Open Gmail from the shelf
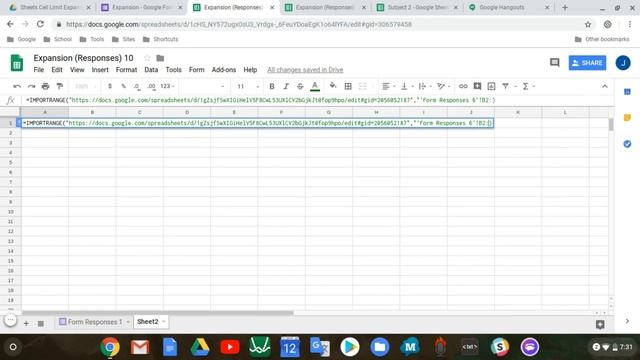Image resolution: width=640 pixels, height=360 pixels. (140, 347)
